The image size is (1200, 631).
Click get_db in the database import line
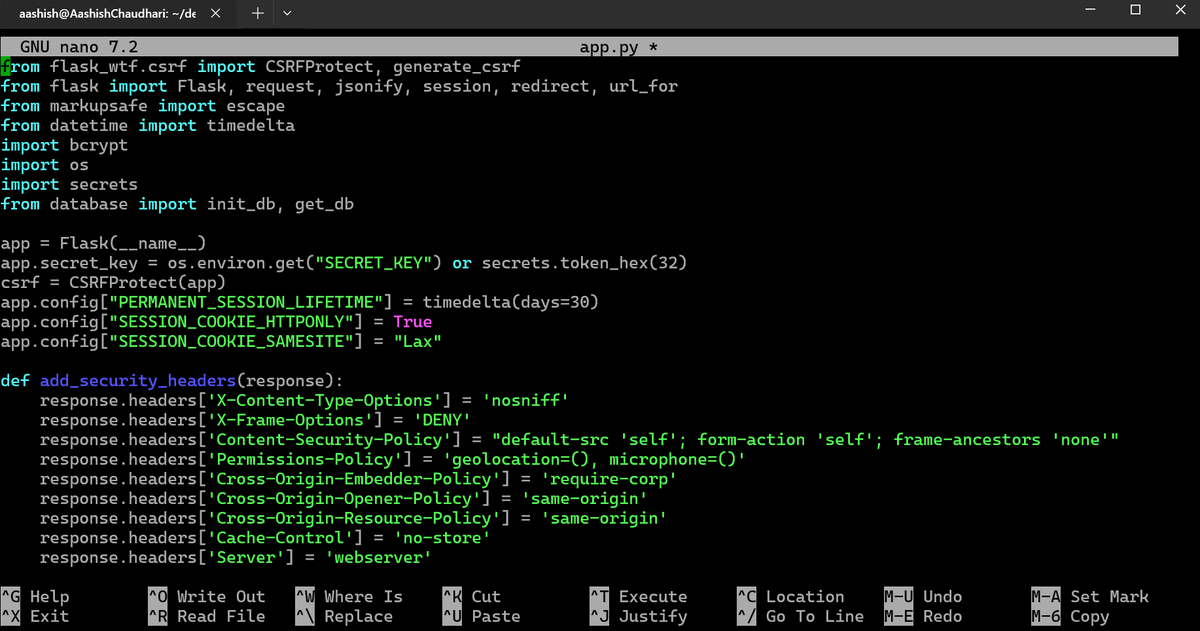tap(325, 204)
